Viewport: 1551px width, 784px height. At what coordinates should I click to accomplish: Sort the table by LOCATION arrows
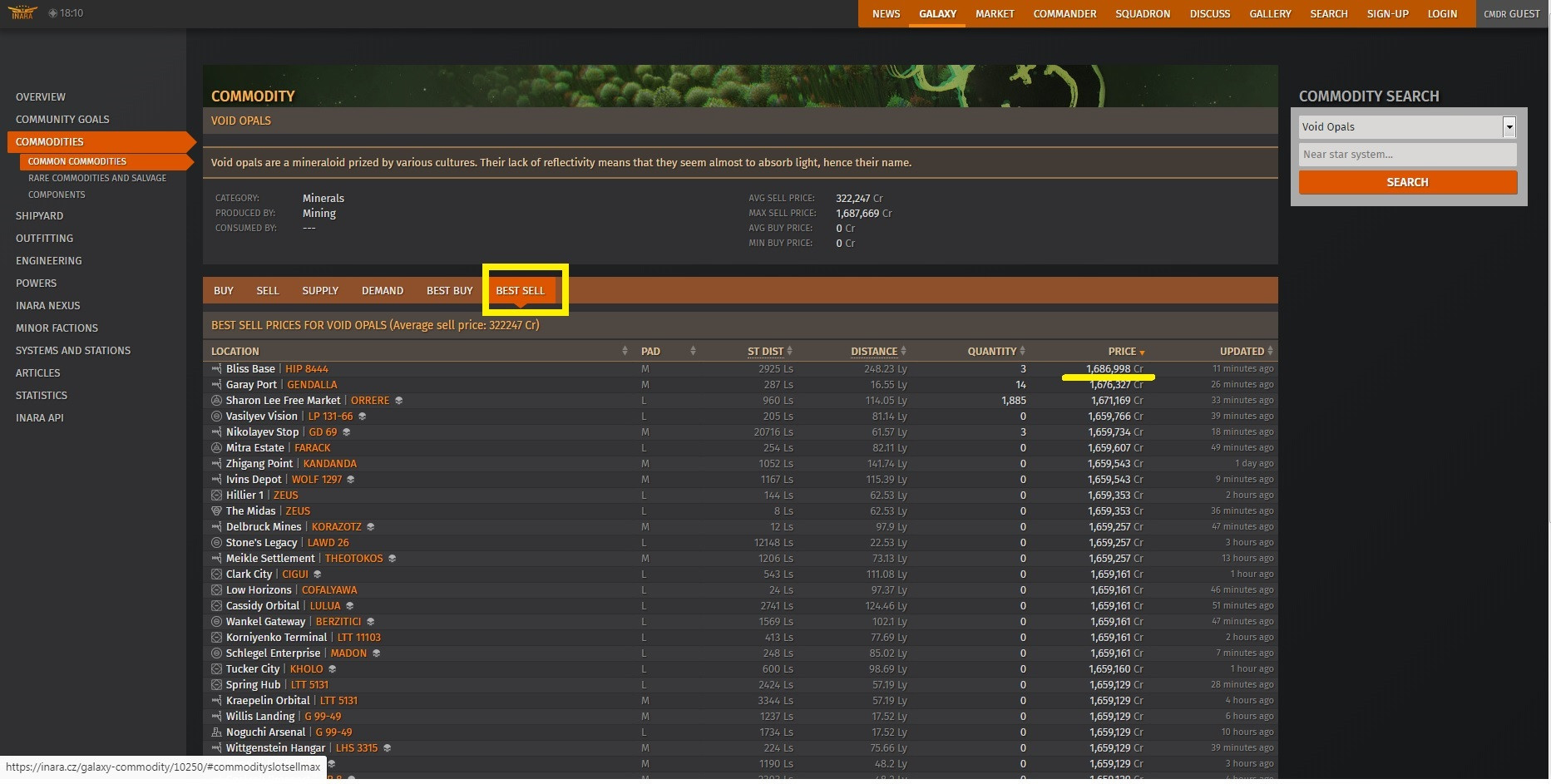coord(625,351)
